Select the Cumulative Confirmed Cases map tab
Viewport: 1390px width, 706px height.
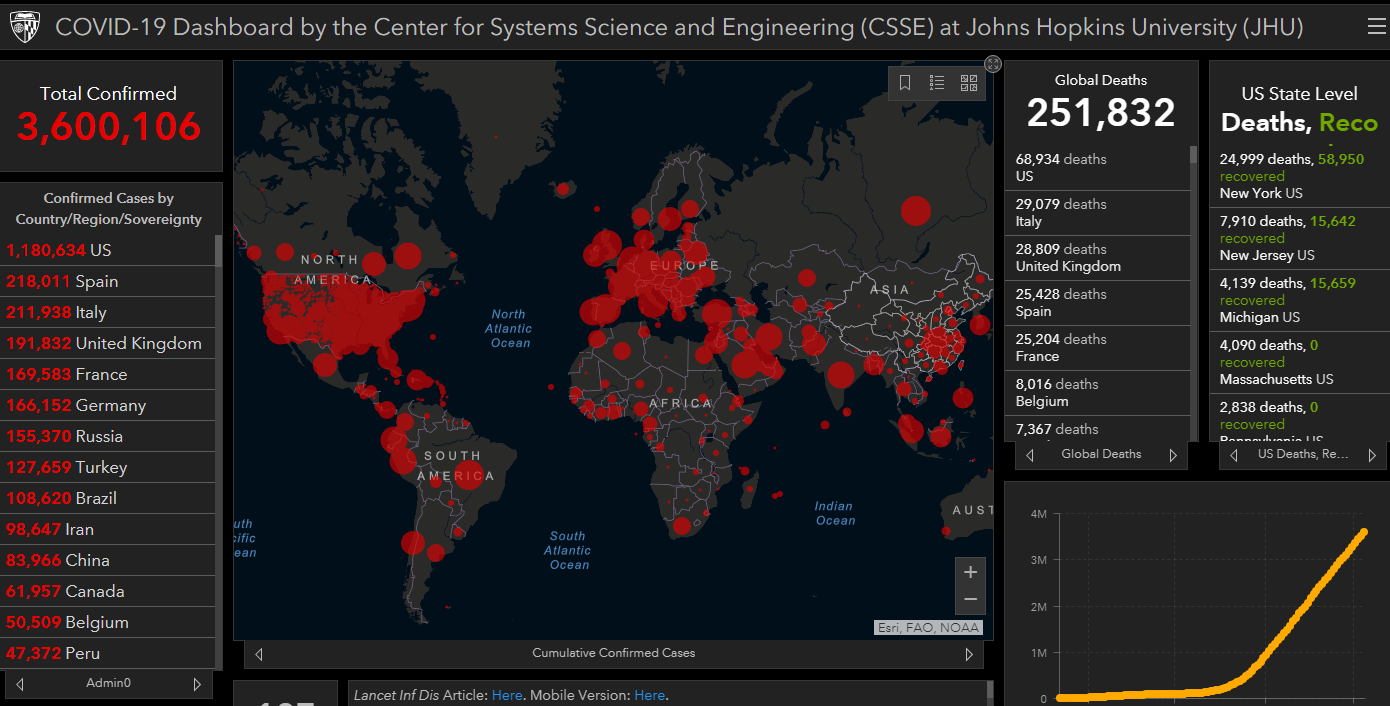pos(613,653)
